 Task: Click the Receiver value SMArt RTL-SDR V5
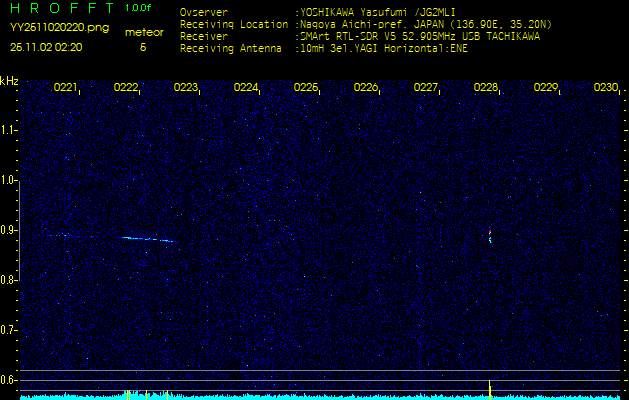[x=348, y=37]
